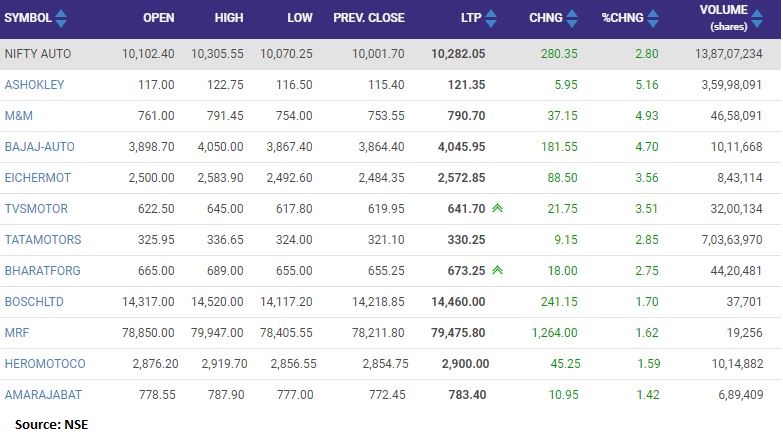This screenshot has width=783, height=439.
Task: Click NIFTY AUTO volume 13,87,07,234
Action: [729, 54]
